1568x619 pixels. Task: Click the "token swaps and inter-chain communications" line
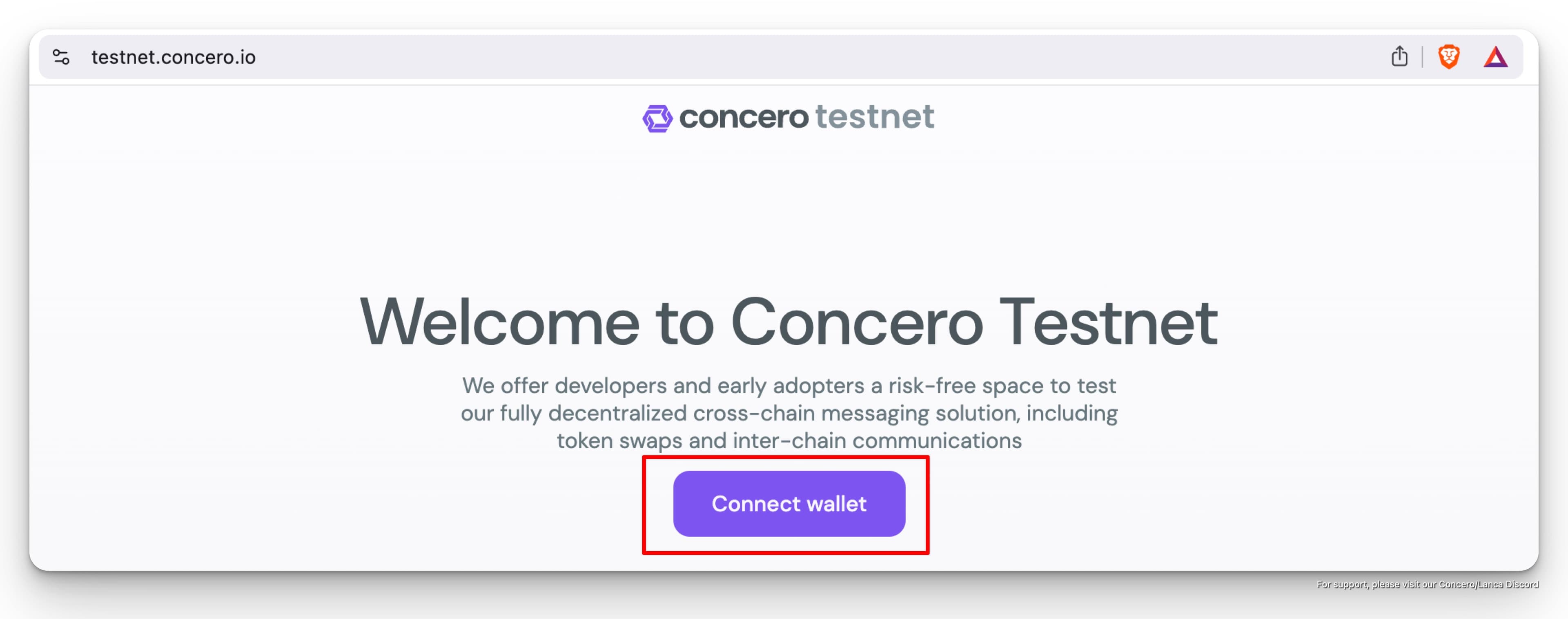(789, 440)
